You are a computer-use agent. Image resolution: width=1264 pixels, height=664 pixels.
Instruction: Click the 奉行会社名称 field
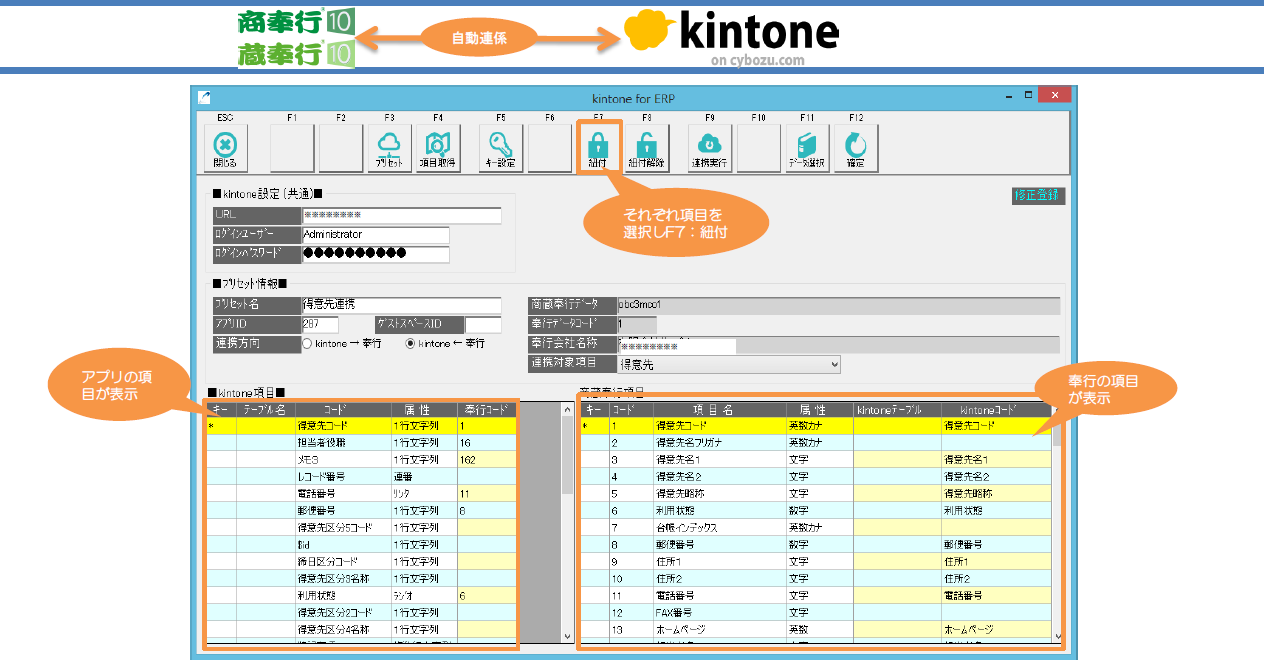(838, 345)
